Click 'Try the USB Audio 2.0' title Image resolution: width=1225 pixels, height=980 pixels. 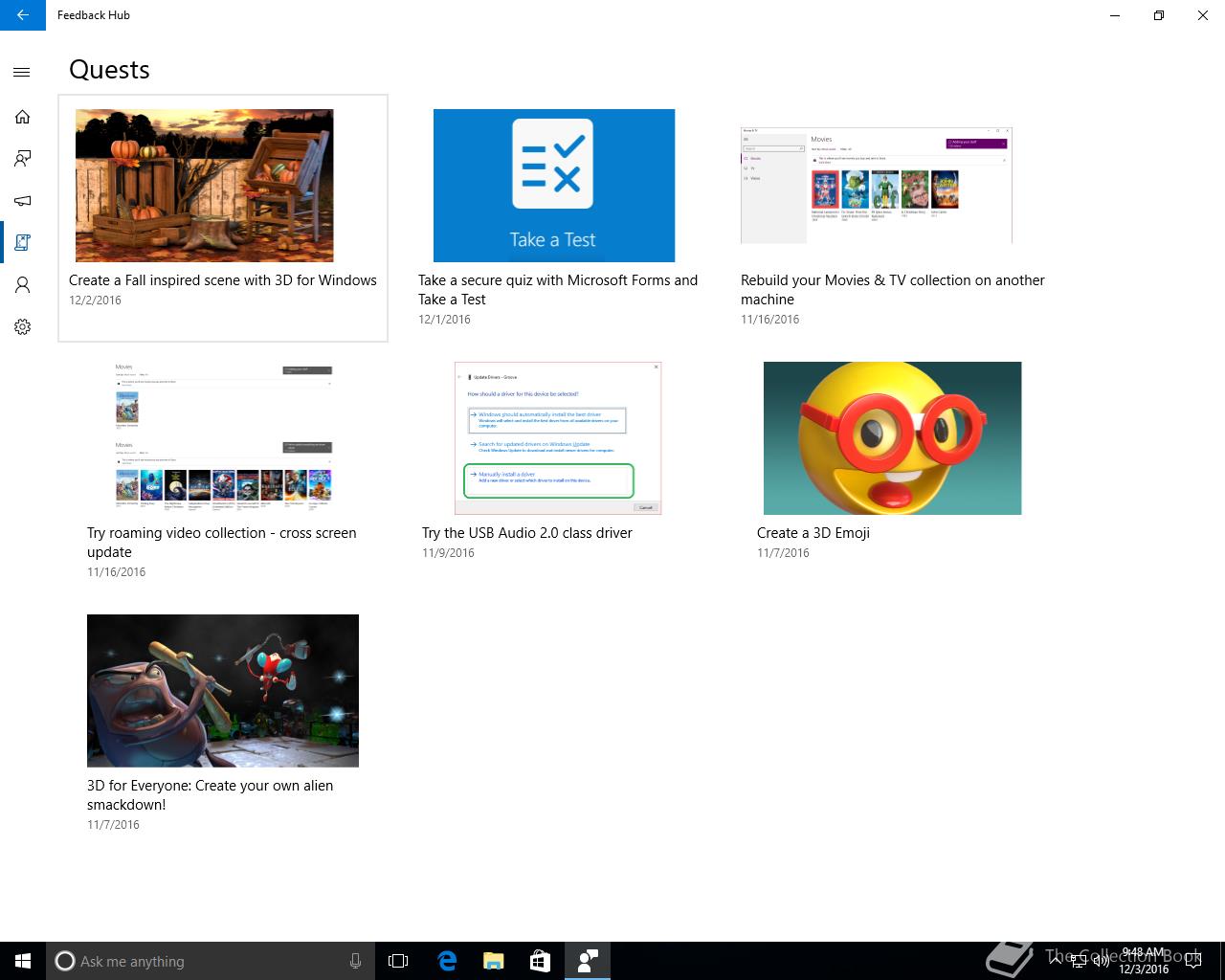click(x=527, y=533)
